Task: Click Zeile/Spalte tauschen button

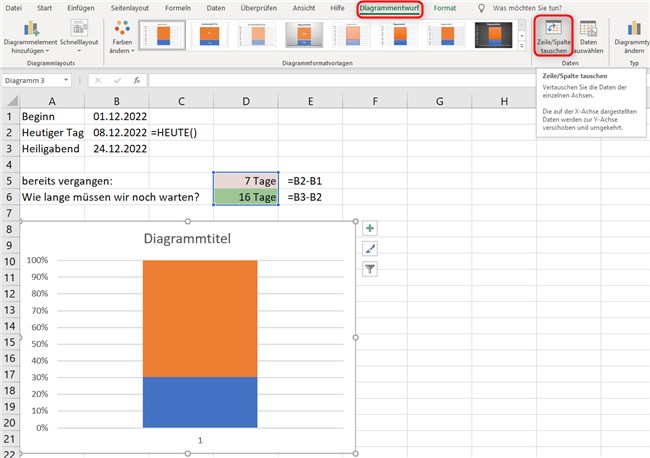Action: 553,36
